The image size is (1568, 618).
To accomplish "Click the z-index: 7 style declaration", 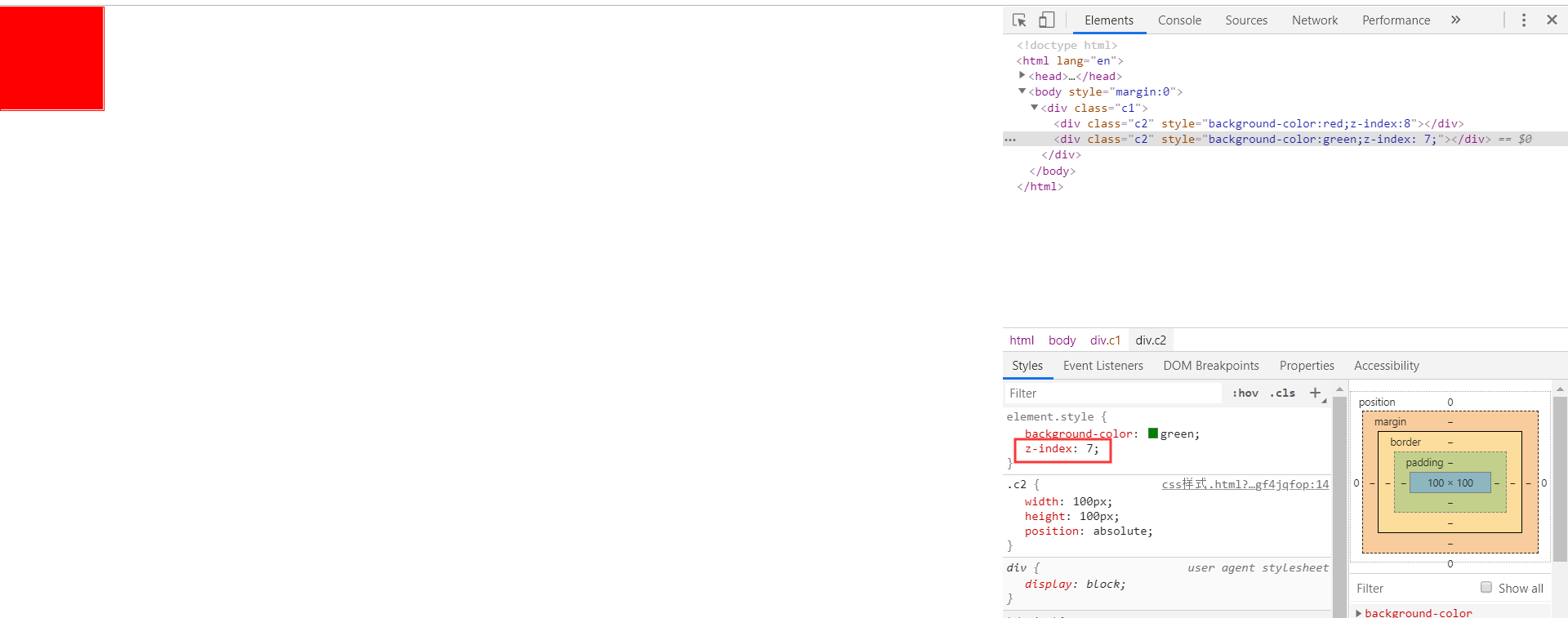I will pyautogui.click(x=1062, y=449).
